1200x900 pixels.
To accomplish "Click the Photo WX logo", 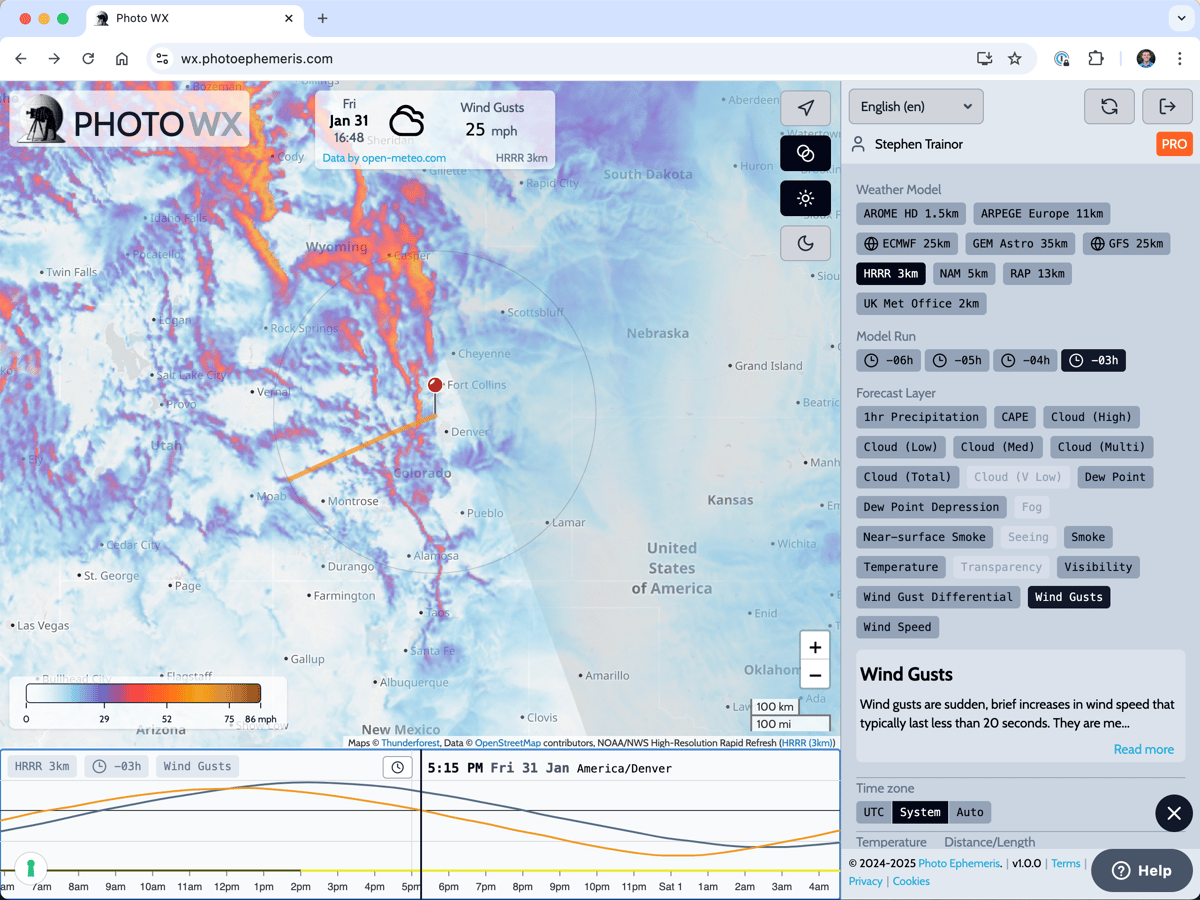I will point(129,119).
